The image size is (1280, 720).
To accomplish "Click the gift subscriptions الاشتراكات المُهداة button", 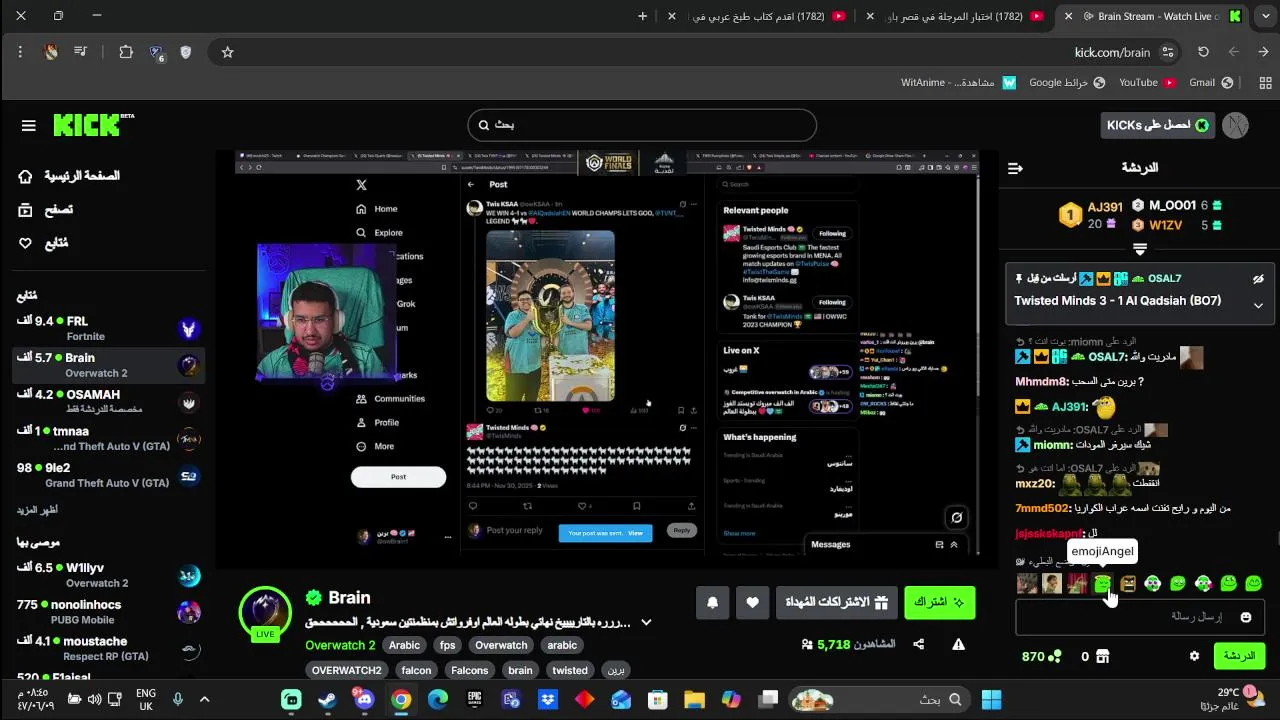I will [x=836, y=602].
